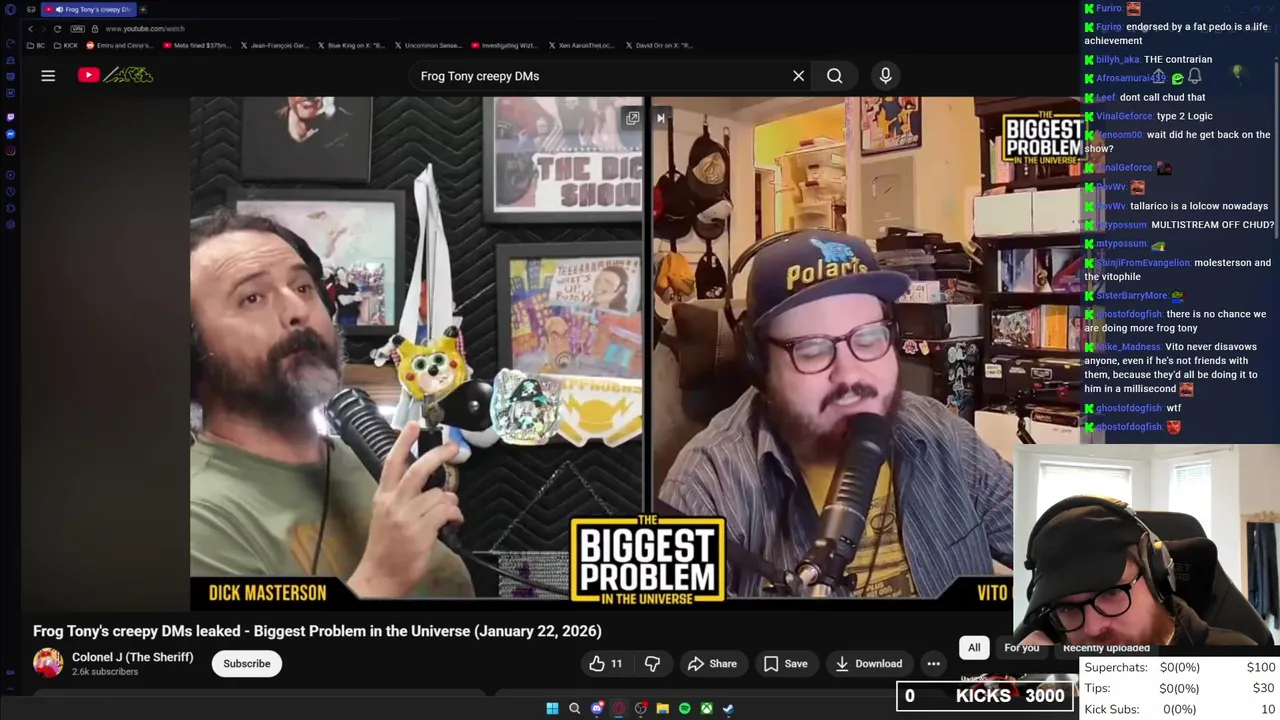Click the magnifier search button

(x=834, y=76)
